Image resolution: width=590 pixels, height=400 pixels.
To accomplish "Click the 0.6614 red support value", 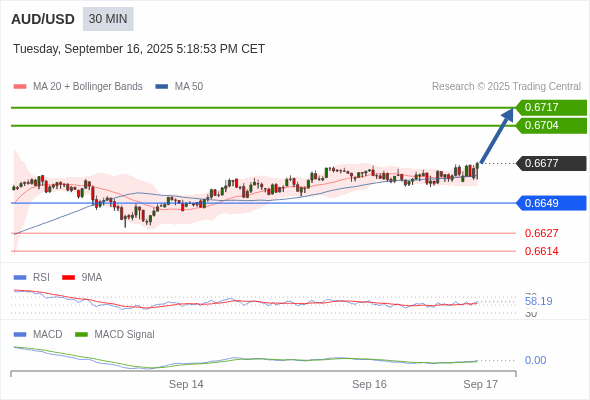I will pos(541,251).
